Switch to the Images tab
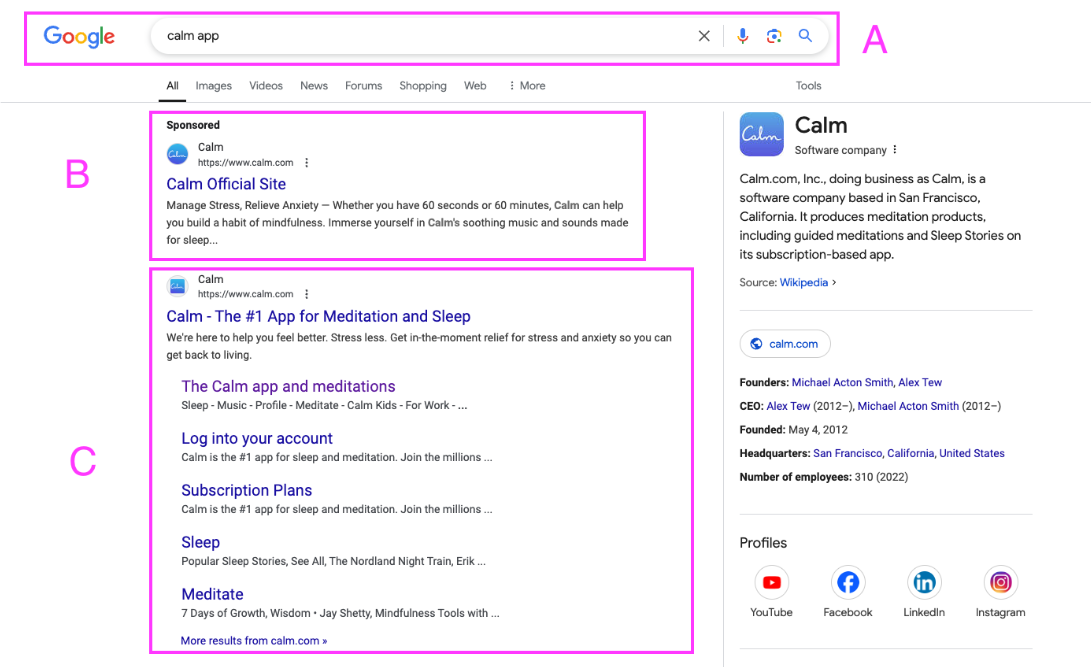Image resolution: width=1092 pixels, height=667 pixels. click(214, 86)
